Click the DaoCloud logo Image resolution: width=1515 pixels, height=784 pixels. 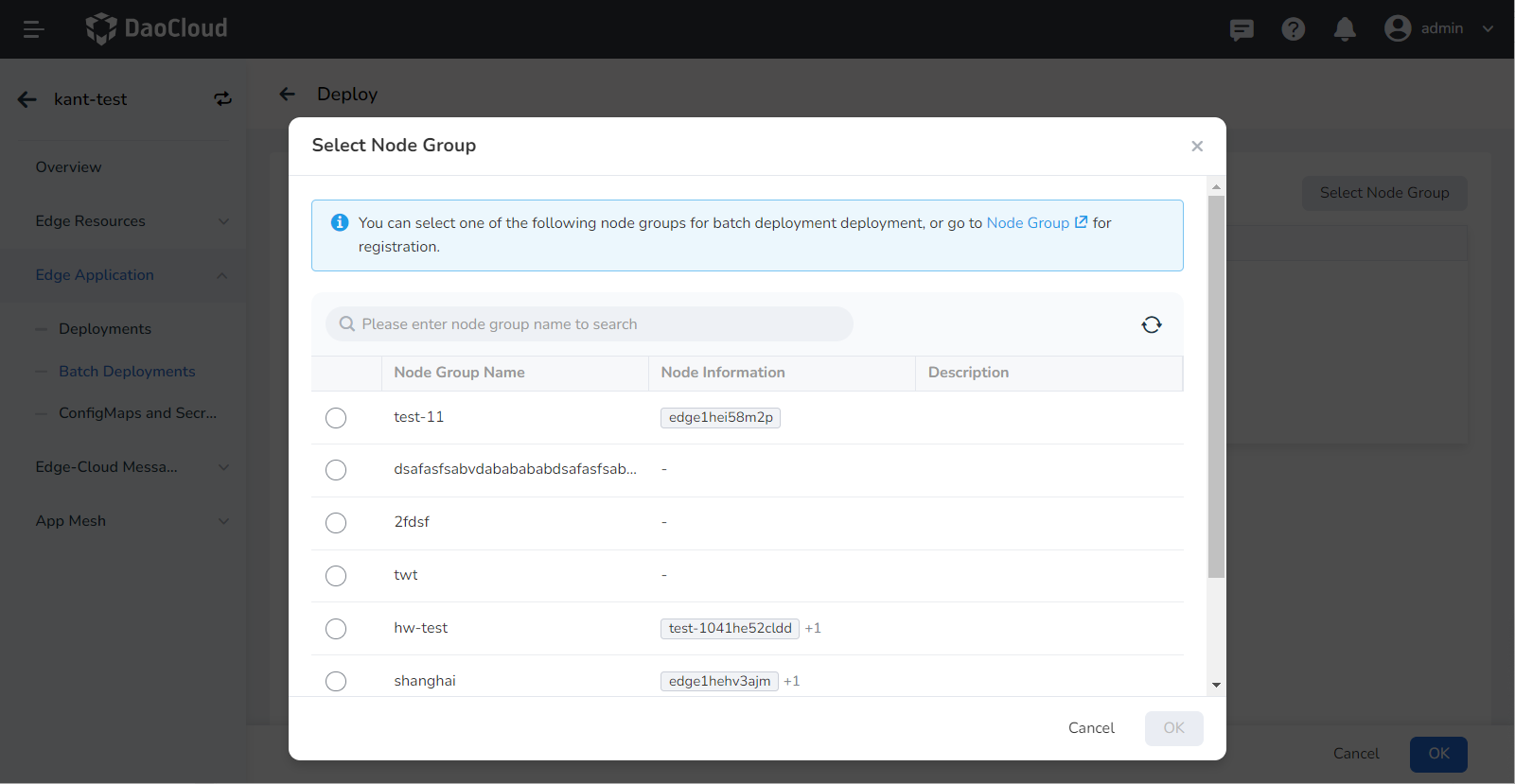pyautogui.click(x=157, y=28)
